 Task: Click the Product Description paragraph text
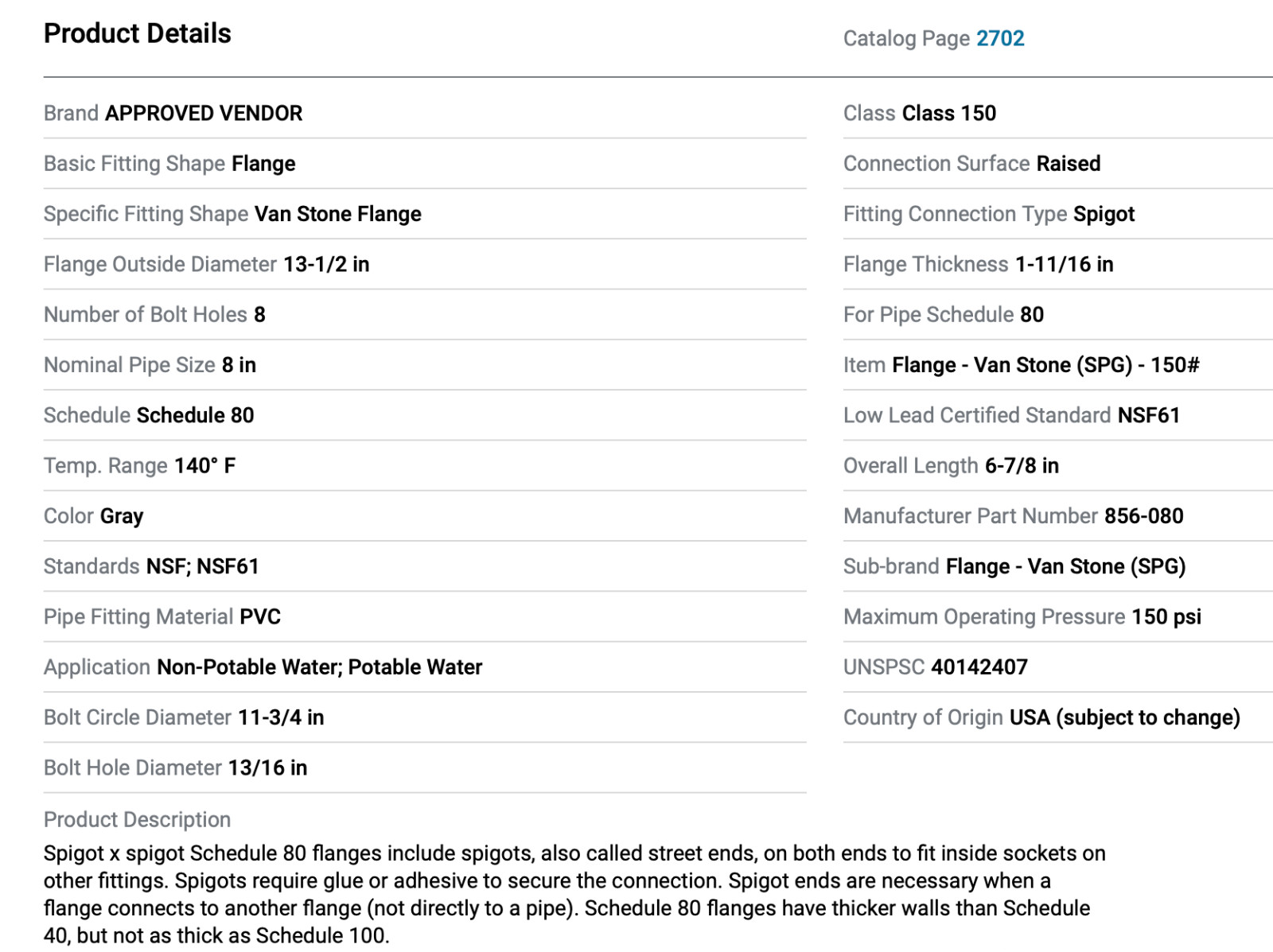coord(574,894)
